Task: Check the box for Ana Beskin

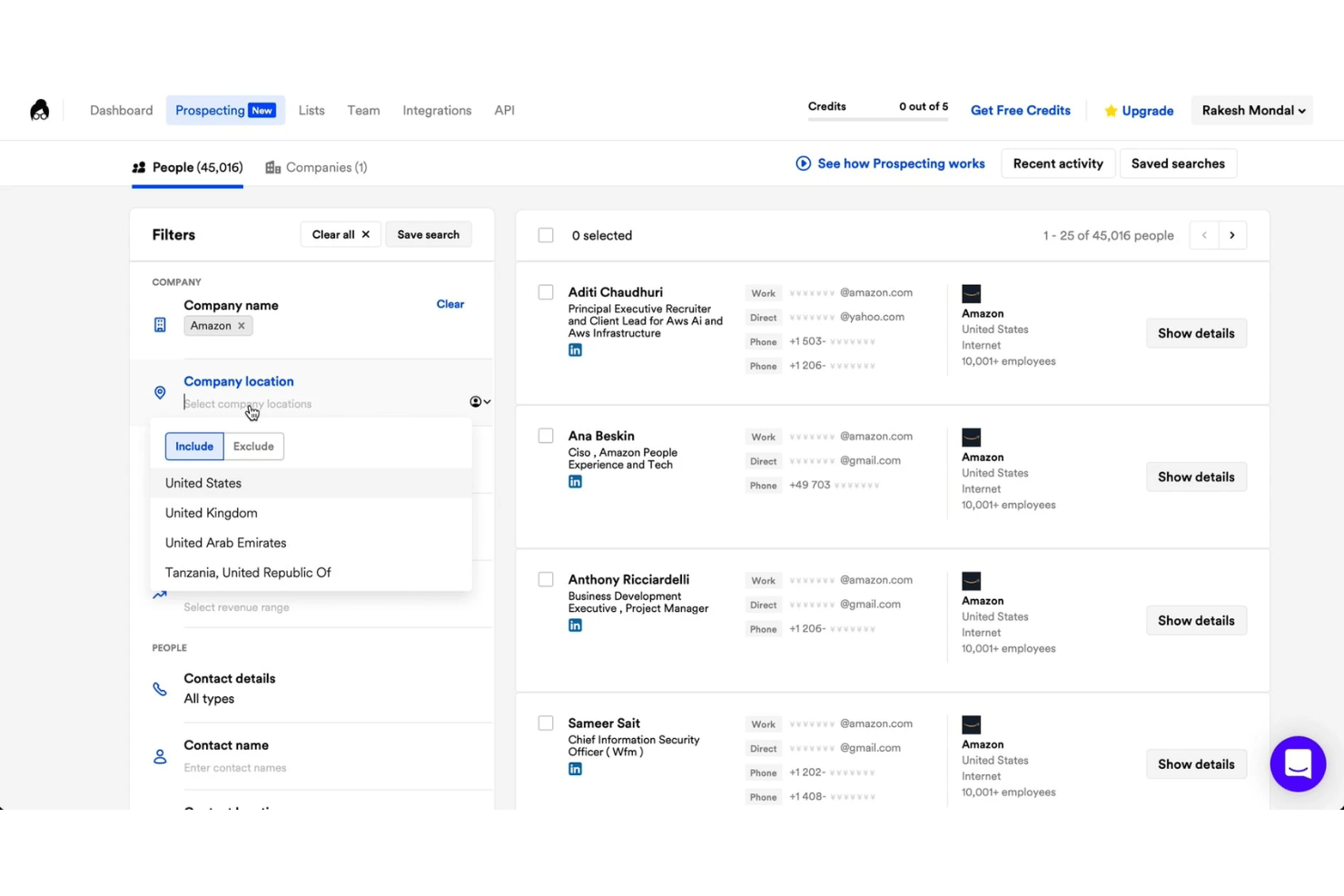Action: (x=546, y=436)
